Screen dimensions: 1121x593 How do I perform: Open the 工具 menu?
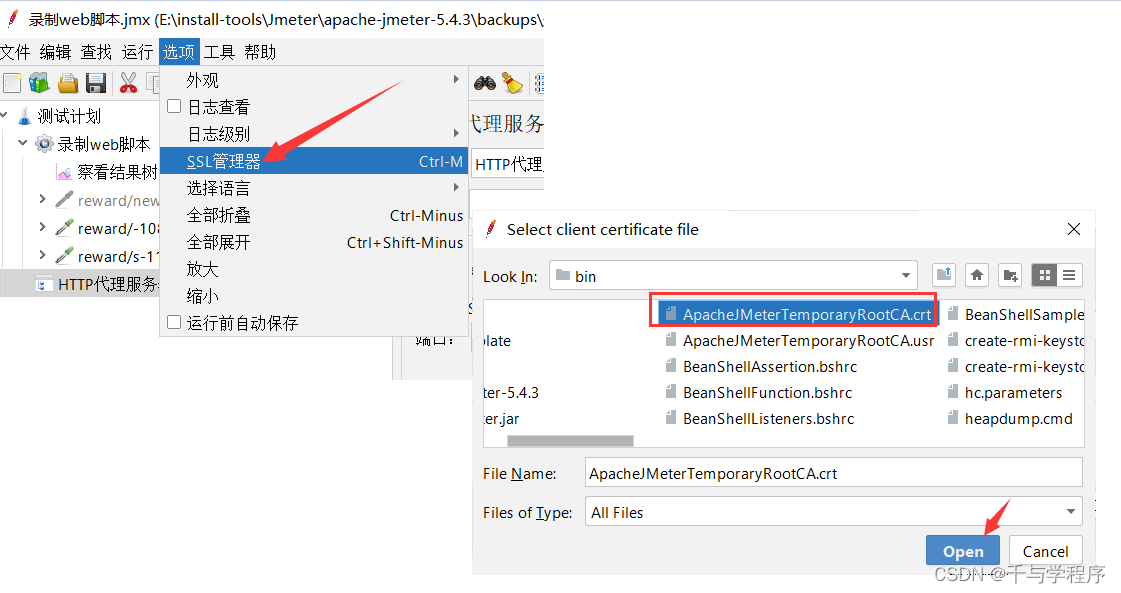click(x=219, y=52)
